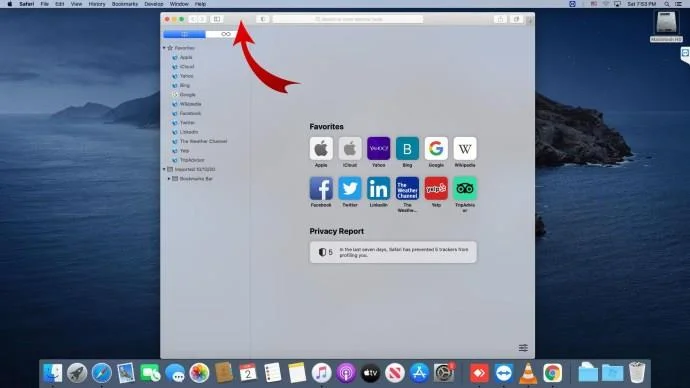This screenshot has width=690, height=388.
Task: Open the Facebook favorite tile
Action: click(x=321, y=188)
